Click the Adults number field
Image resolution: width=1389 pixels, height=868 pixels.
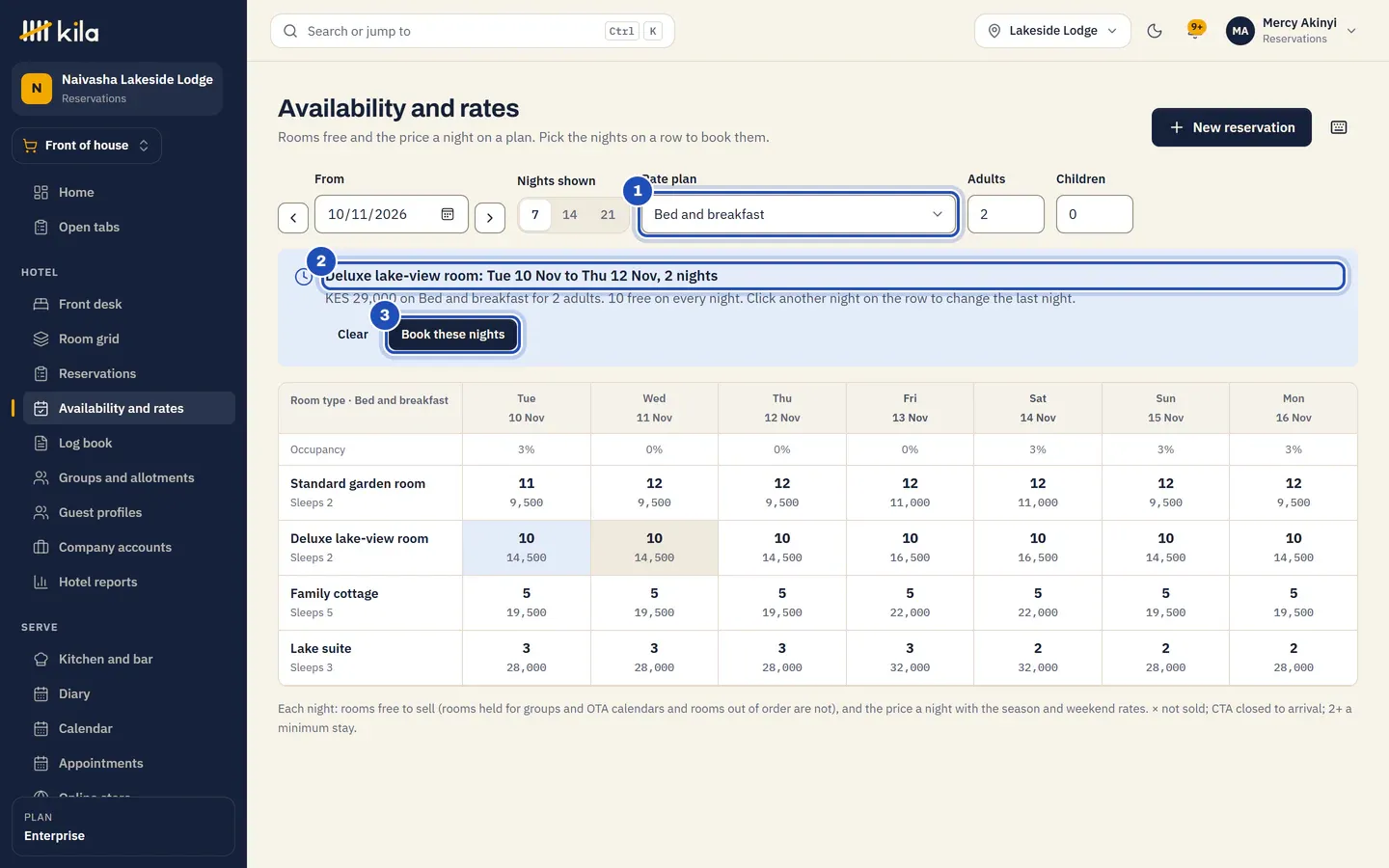[x=1005, y=214]
